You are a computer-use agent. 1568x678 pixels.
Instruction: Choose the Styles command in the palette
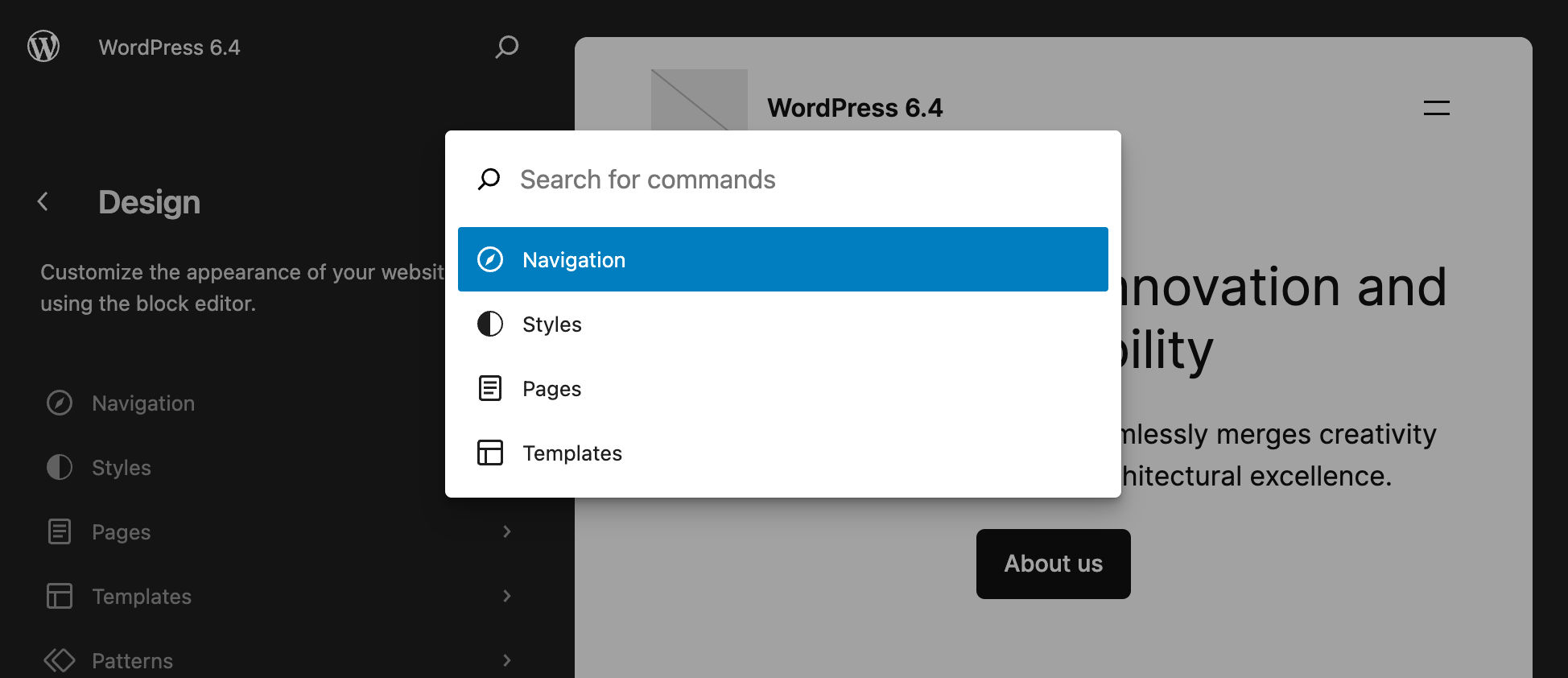point(783,324)
